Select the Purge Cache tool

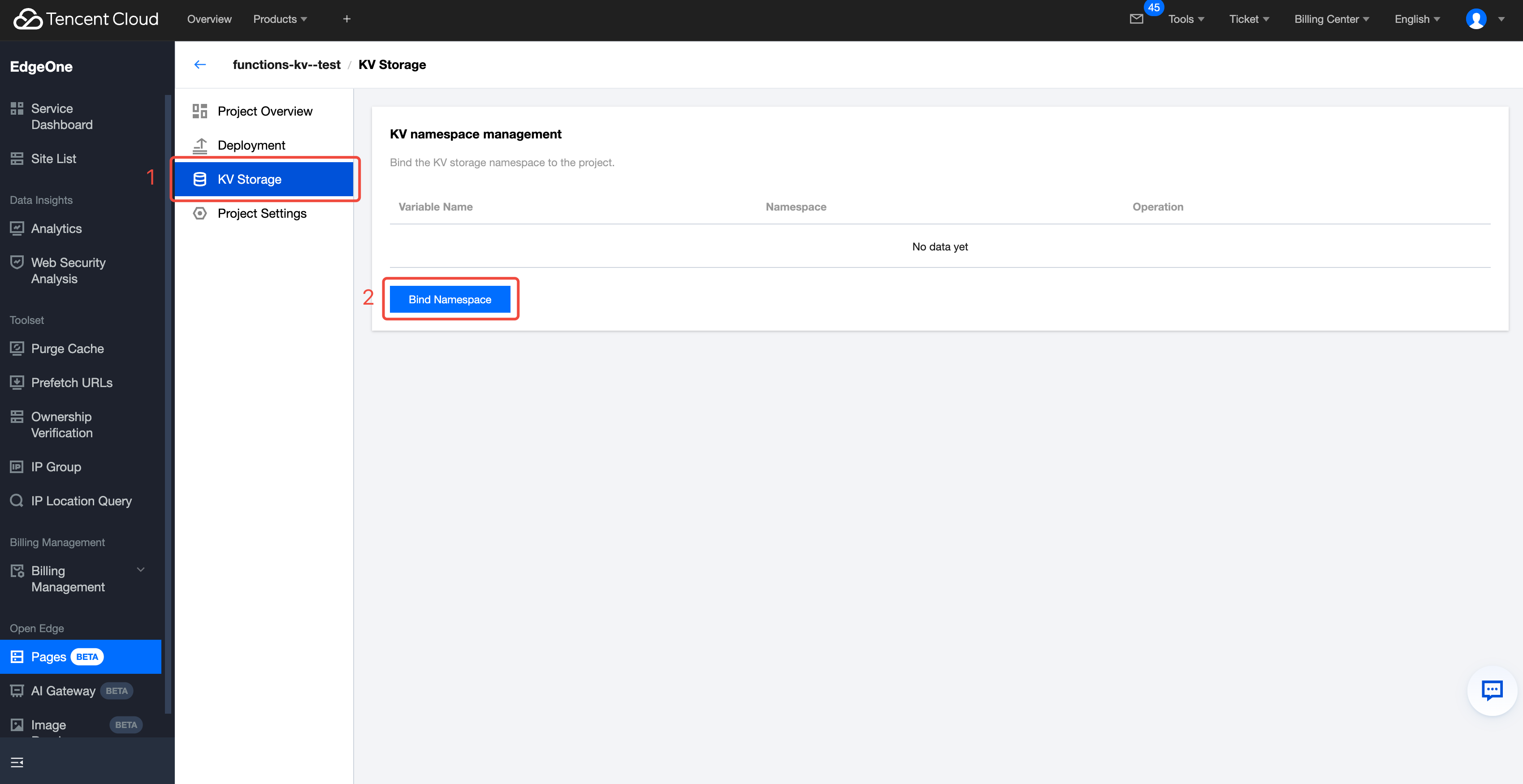pos(67,348)
